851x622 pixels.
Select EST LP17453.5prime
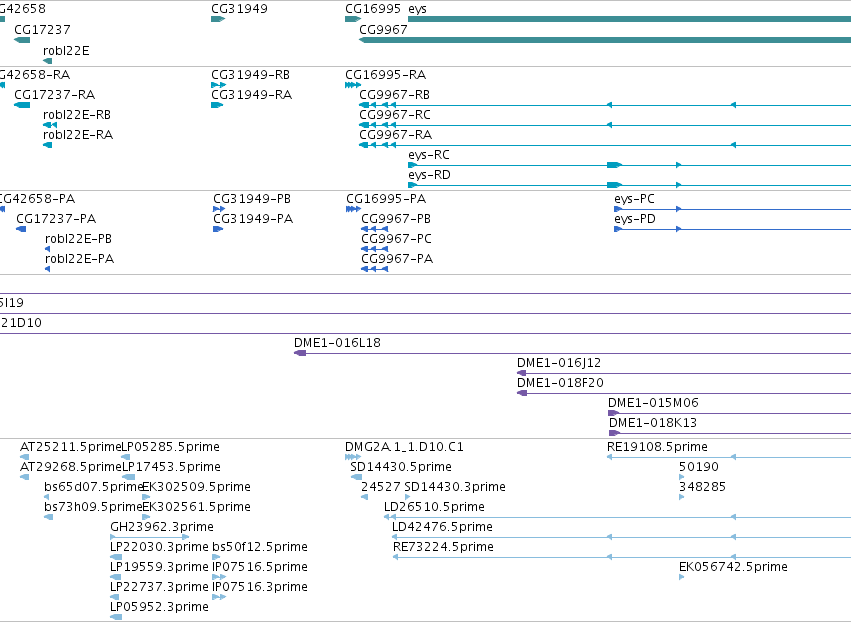pyautogui.click(x=172, y=467)
